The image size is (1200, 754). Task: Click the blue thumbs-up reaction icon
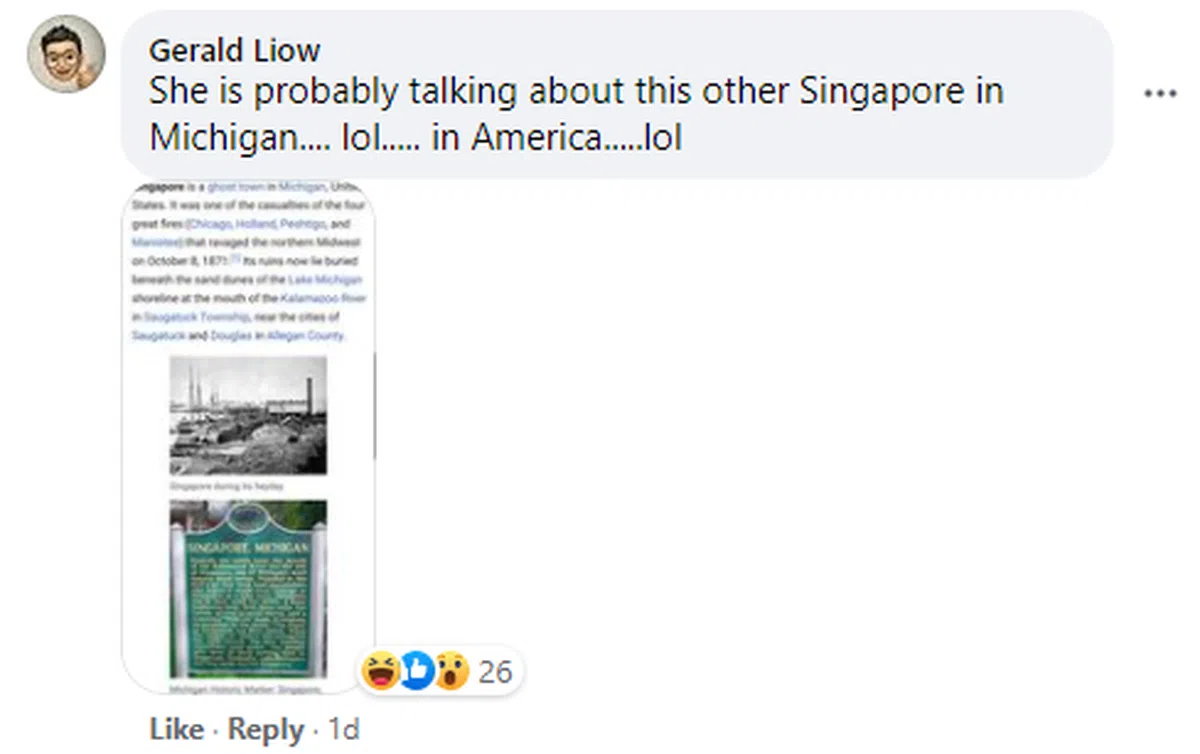click(x=417, y=670)
